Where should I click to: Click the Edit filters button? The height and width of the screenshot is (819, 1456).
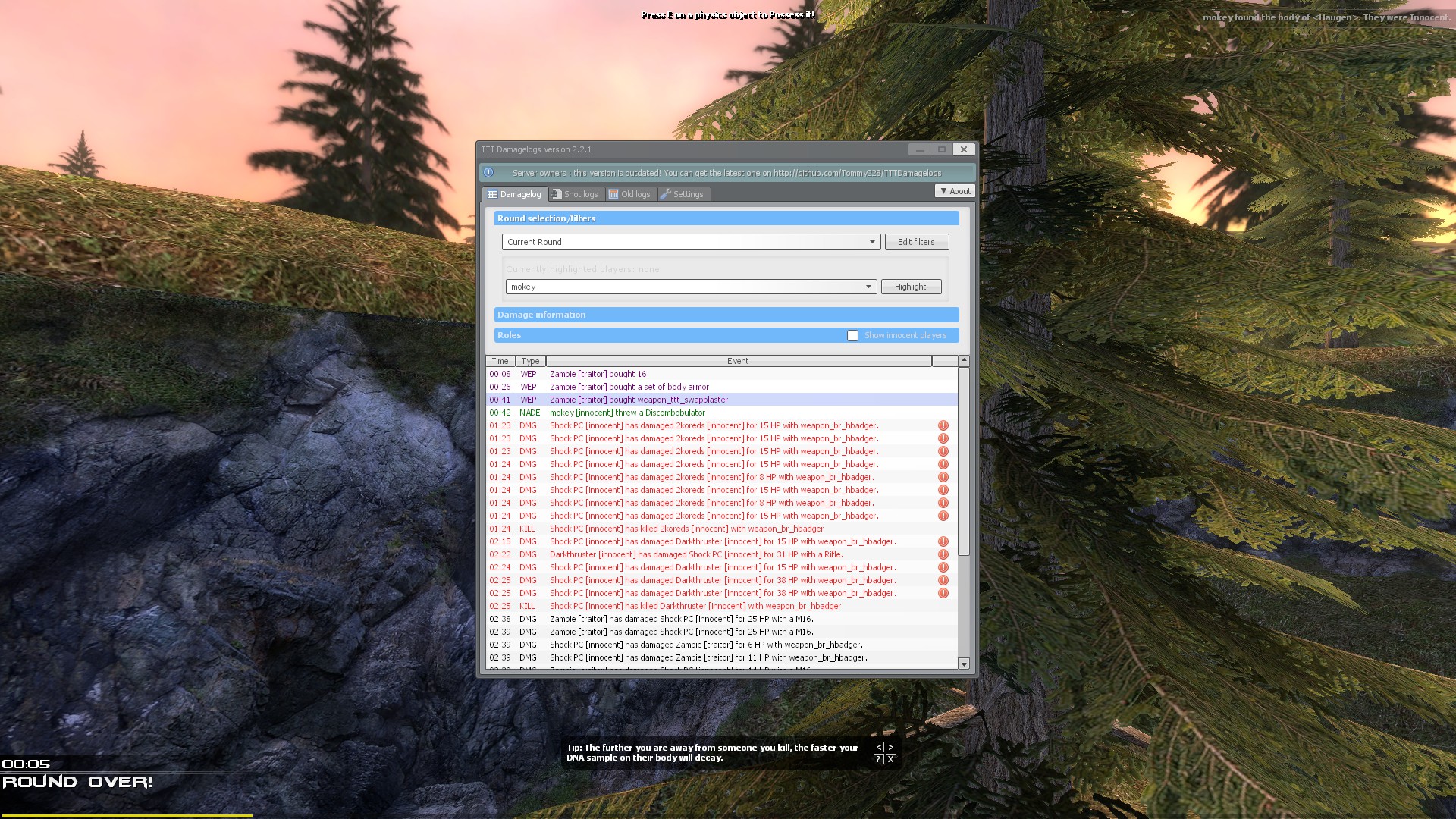pos(916,242)
